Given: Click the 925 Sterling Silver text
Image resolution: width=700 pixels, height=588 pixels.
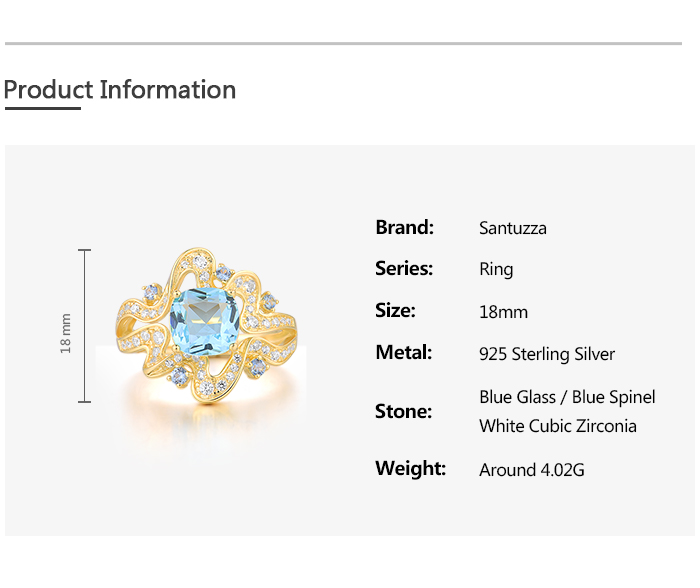Looking at the screenshot, I should pyautogui.click(x=547, y=354).
